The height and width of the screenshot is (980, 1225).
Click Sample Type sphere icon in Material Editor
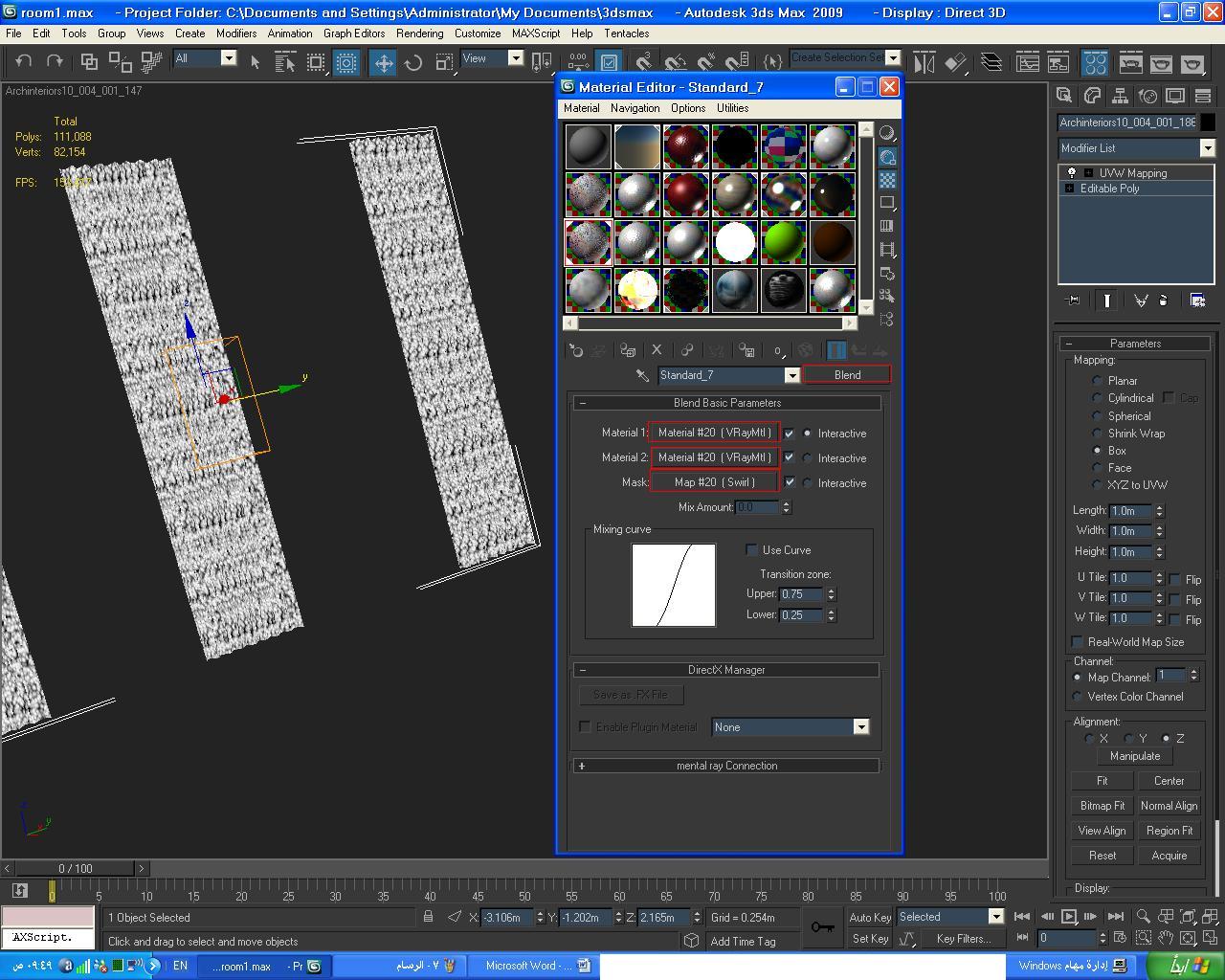(887, 133)
